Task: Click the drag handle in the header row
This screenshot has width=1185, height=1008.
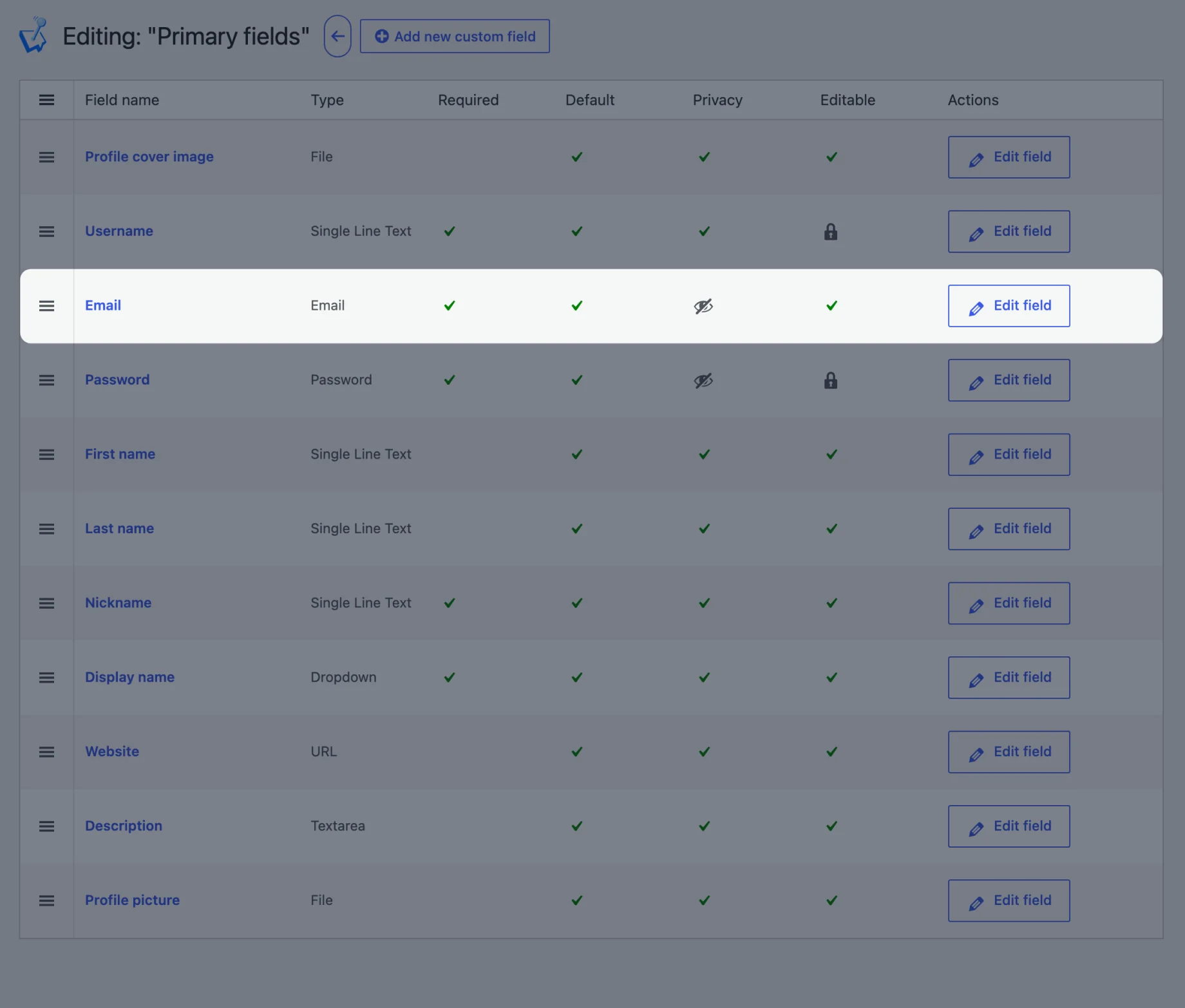Action: (46, 100)
